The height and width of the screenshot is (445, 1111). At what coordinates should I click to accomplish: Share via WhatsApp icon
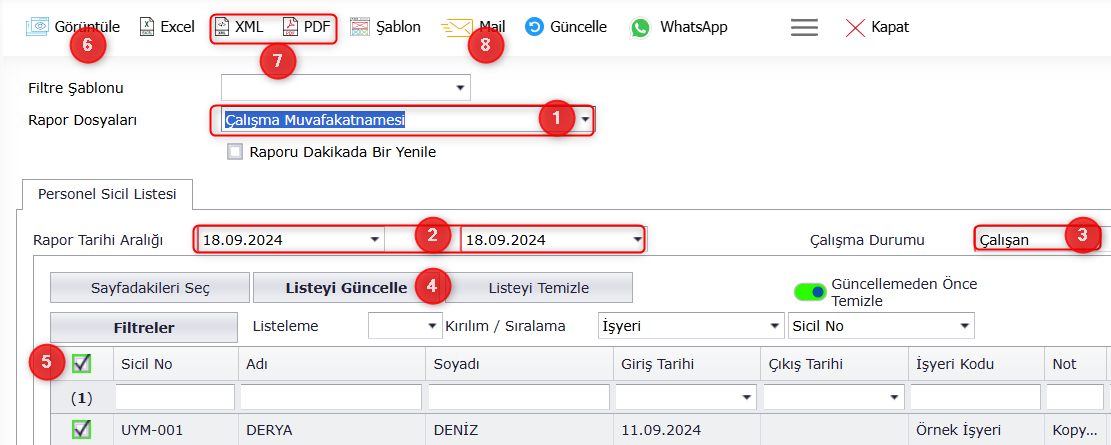coord(641,28)
